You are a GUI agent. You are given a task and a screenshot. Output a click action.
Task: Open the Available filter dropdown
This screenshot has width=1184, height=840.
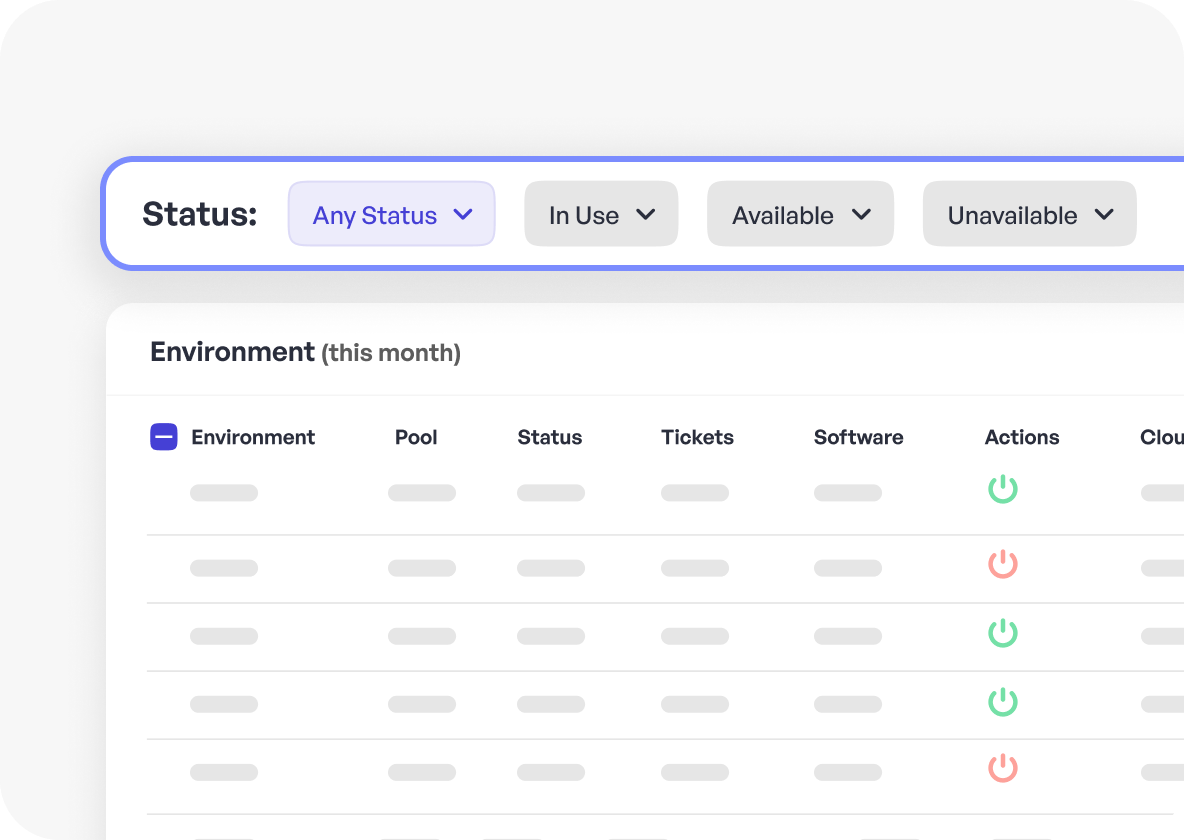(800, 214)
